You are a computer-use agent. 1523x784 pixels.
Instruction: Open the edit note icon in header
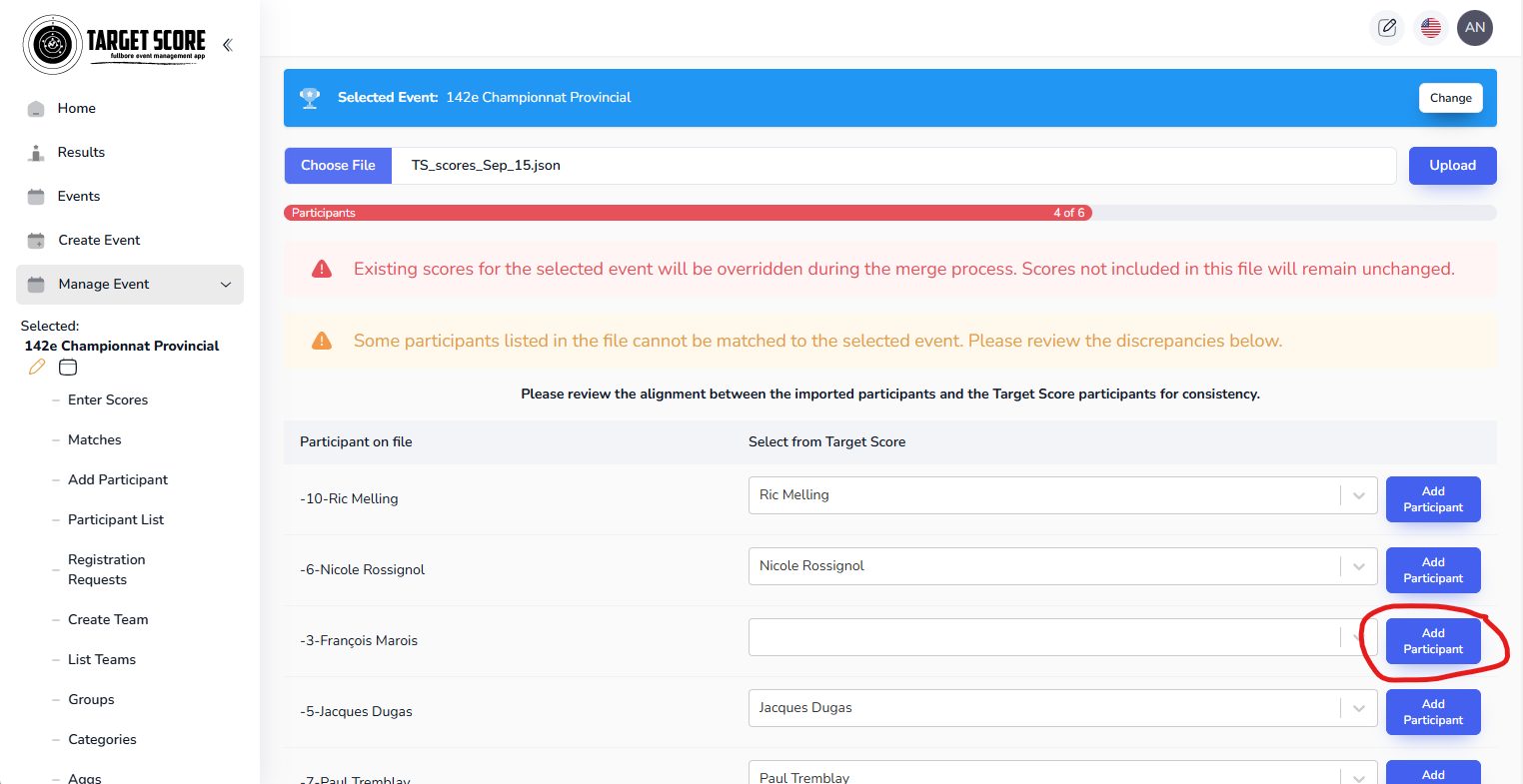1387,28
